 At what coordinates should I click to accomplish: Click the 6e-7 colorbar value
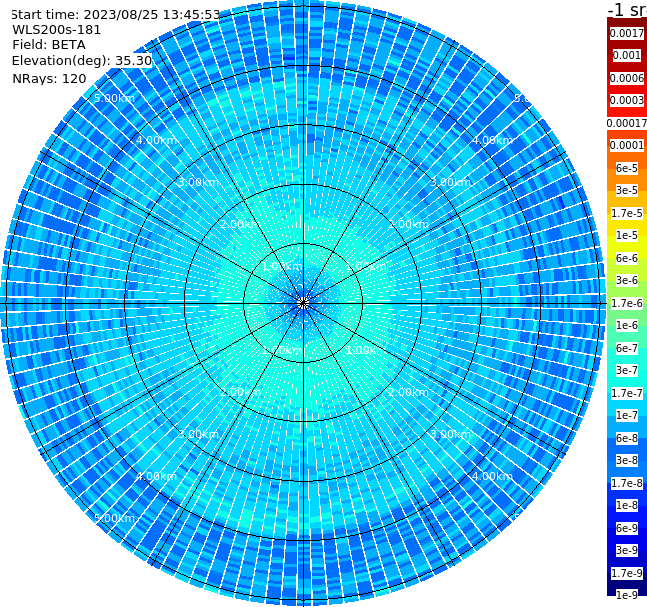(x=627, y=348)
